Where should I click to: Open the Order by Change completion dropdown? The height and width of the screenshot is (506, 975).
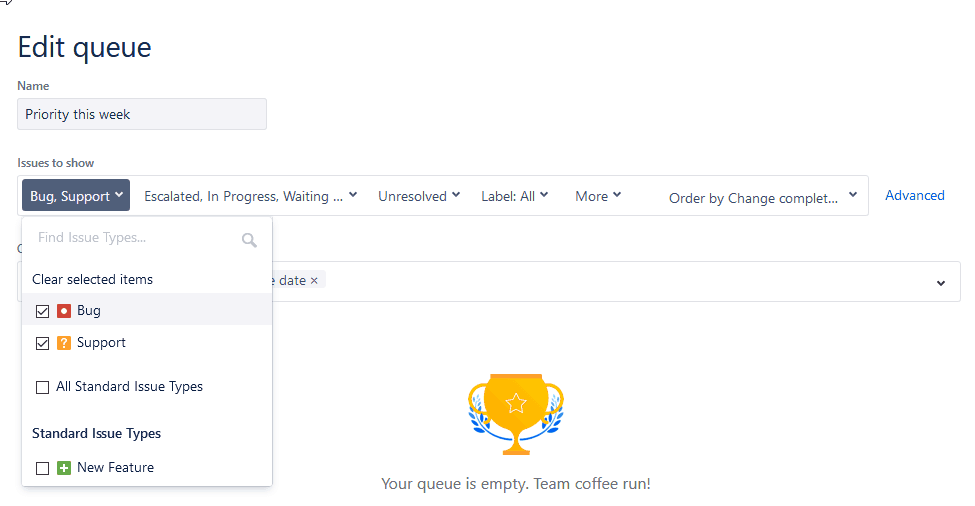(762, 197)
